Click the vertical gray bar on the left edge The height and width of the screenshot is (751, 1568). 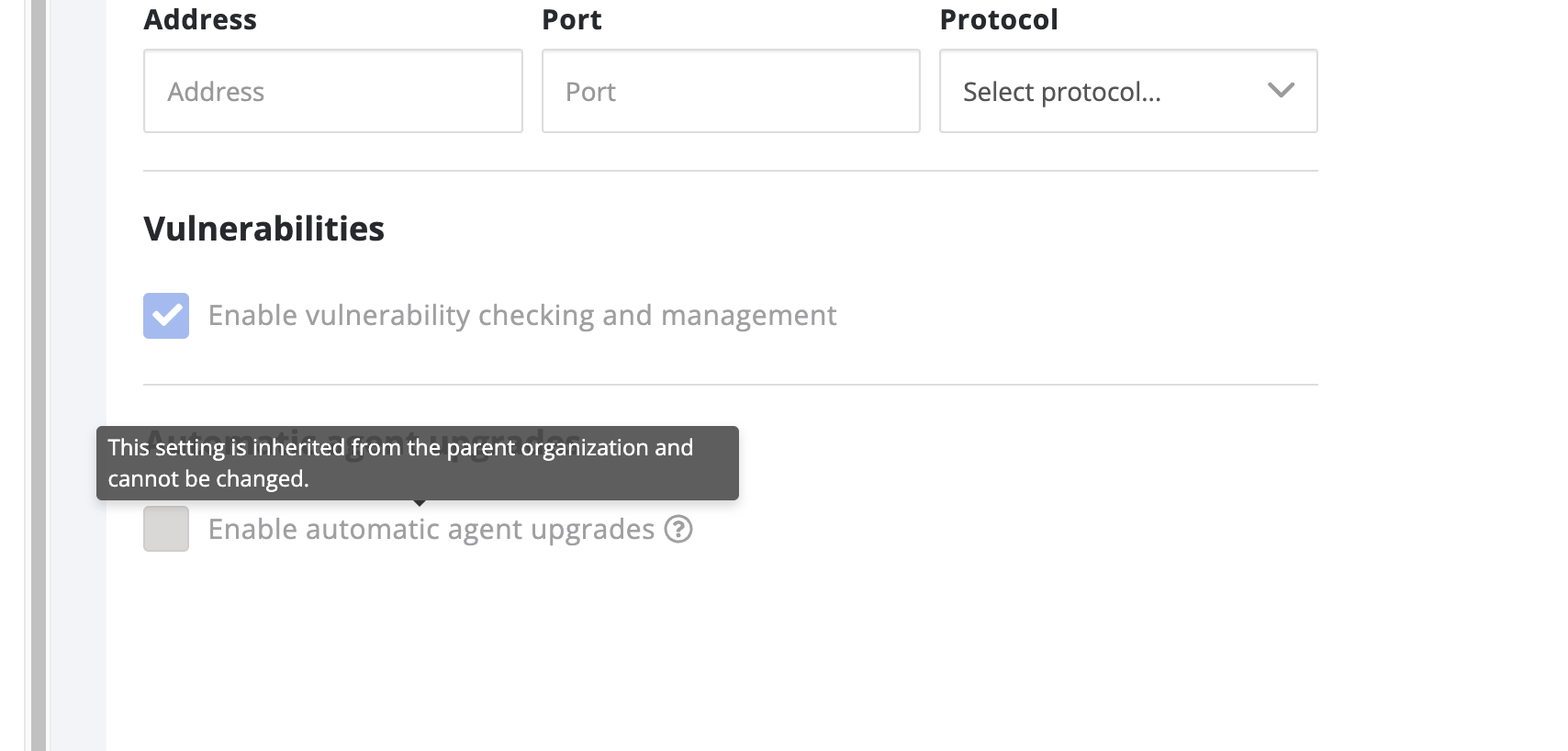pyautogui.click(x=39, y=367)
